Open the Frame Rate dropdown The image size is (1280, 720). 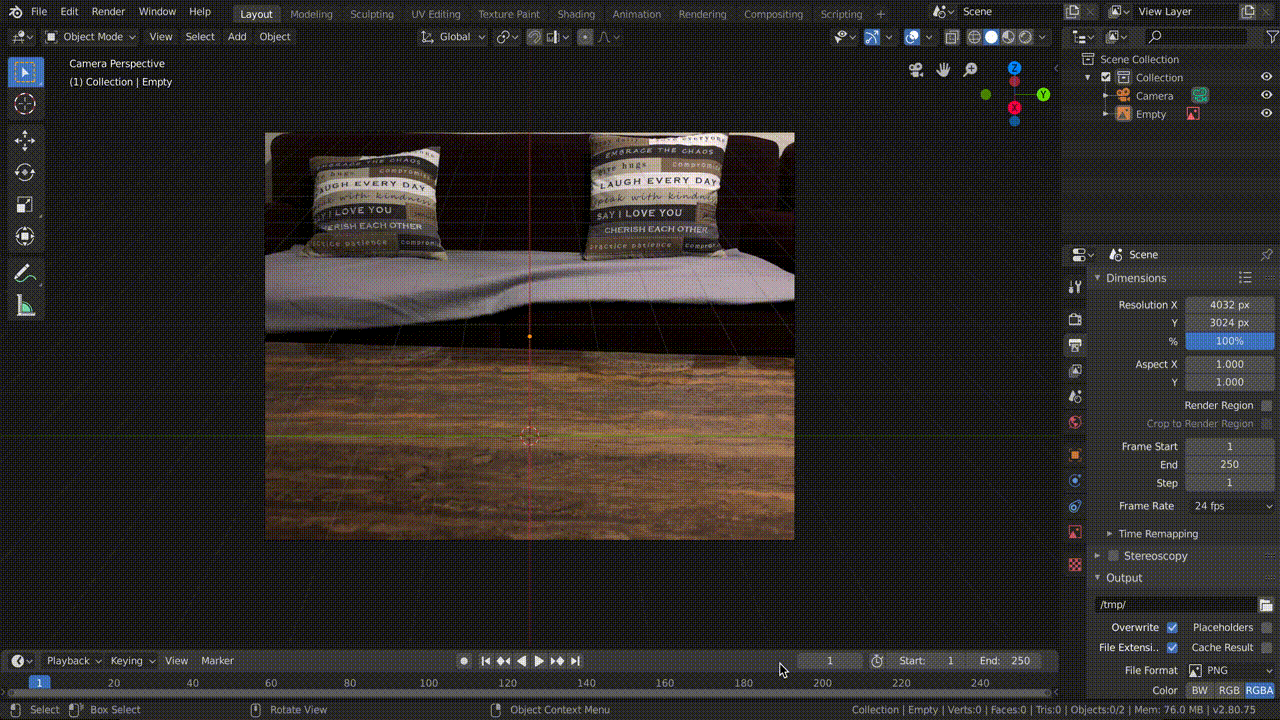coord(1229,506)
